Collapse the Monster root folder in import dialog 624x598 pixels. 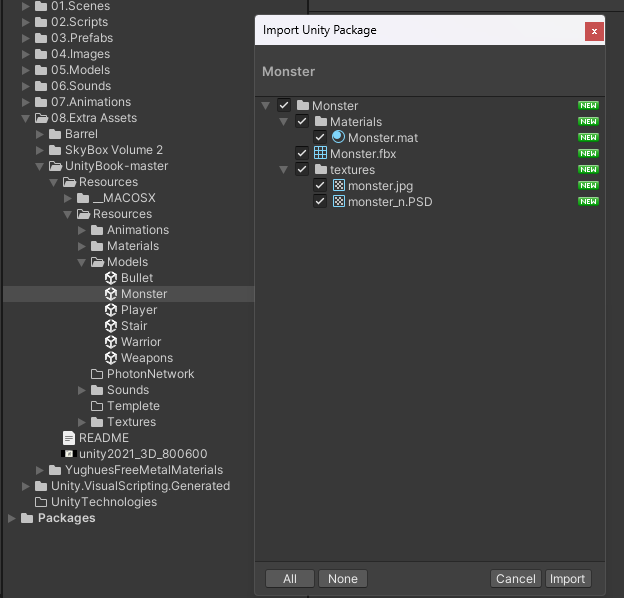(x=265, y=106)
